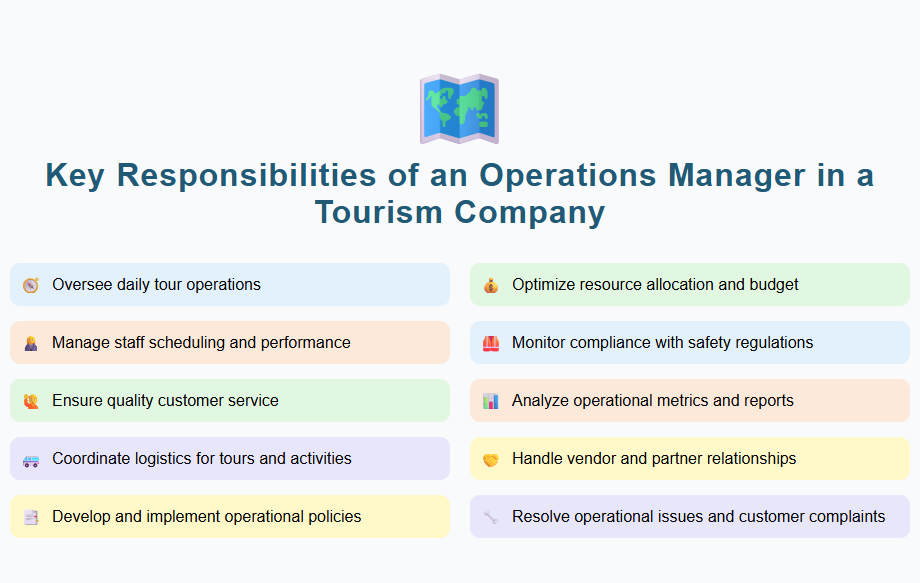Click the main title of the infographic
This screenshot has height=583, width=920.
point(459,193)
